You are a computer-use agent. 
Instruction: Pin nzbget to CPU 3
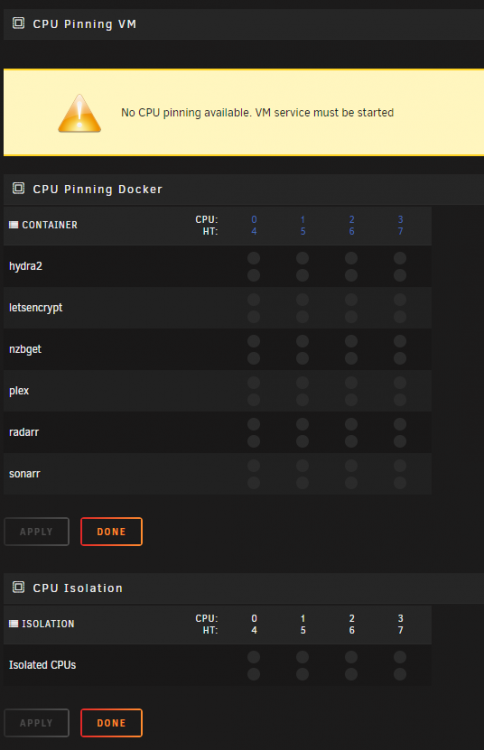pyautogui.click(x=400, y=342)
